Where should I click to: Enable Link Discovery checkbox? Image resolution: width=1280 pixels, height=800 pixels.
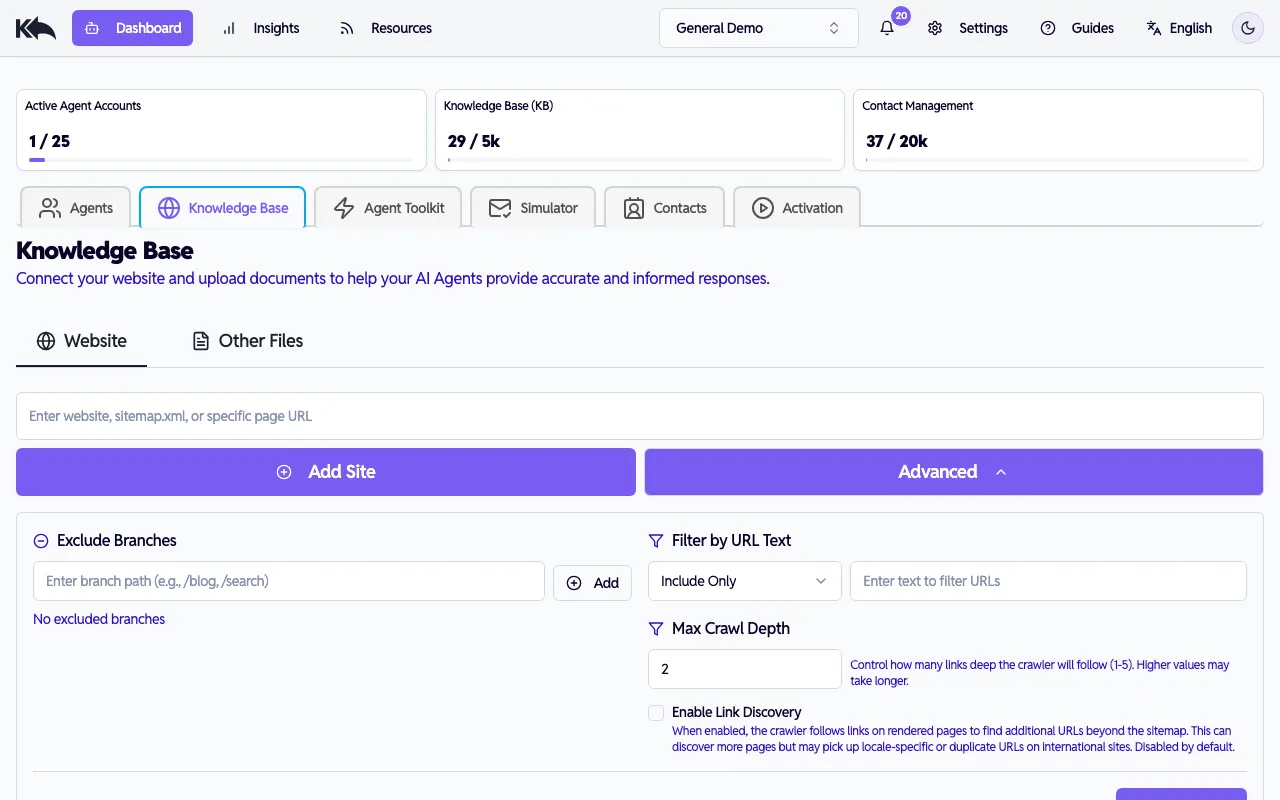[656, 712]
